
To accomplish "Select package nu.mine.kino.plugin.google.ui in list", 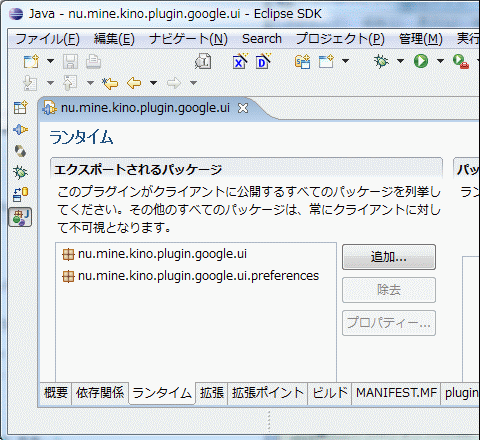I will [155, 254].
